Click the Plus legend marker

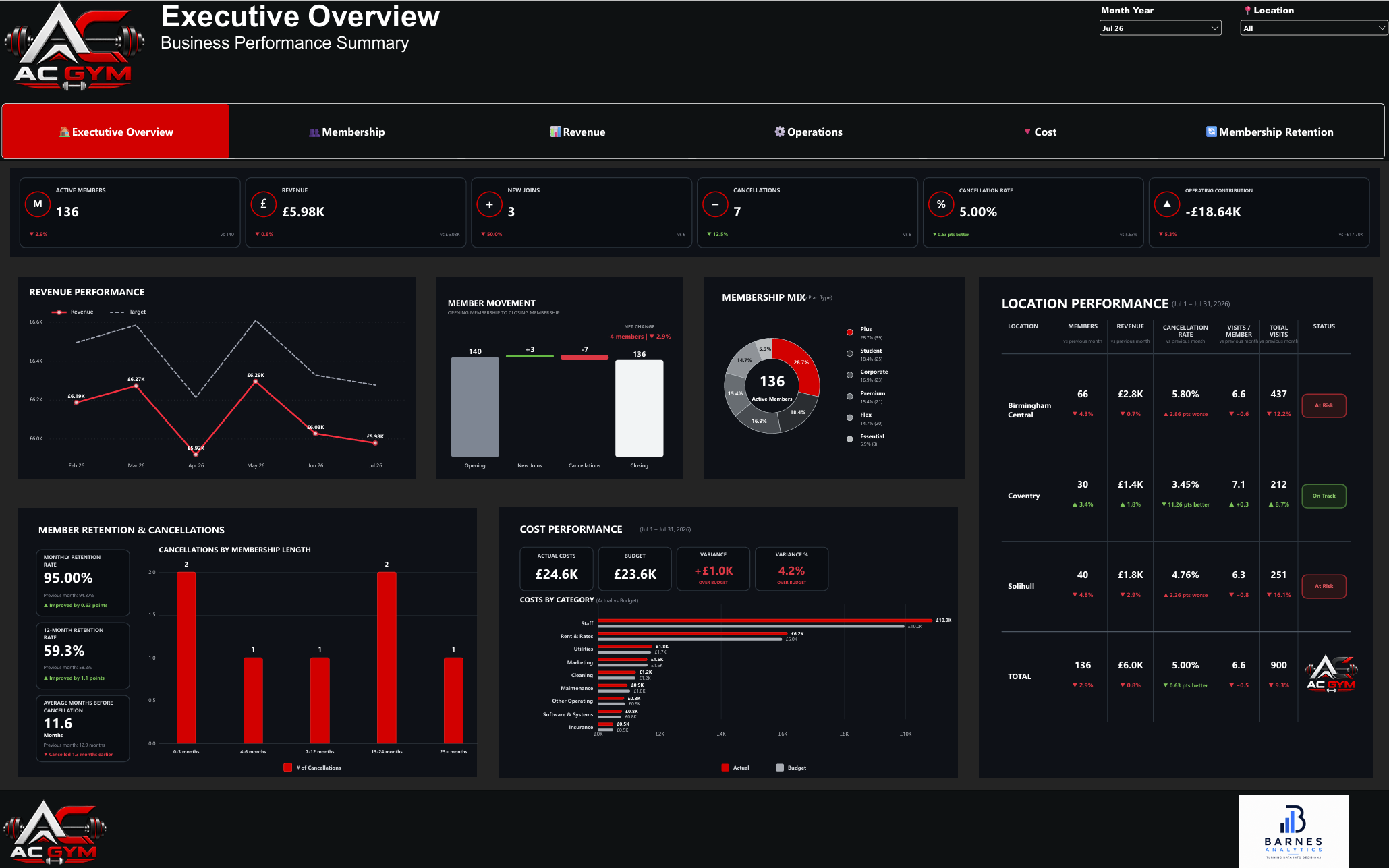(x=850, y=332)
